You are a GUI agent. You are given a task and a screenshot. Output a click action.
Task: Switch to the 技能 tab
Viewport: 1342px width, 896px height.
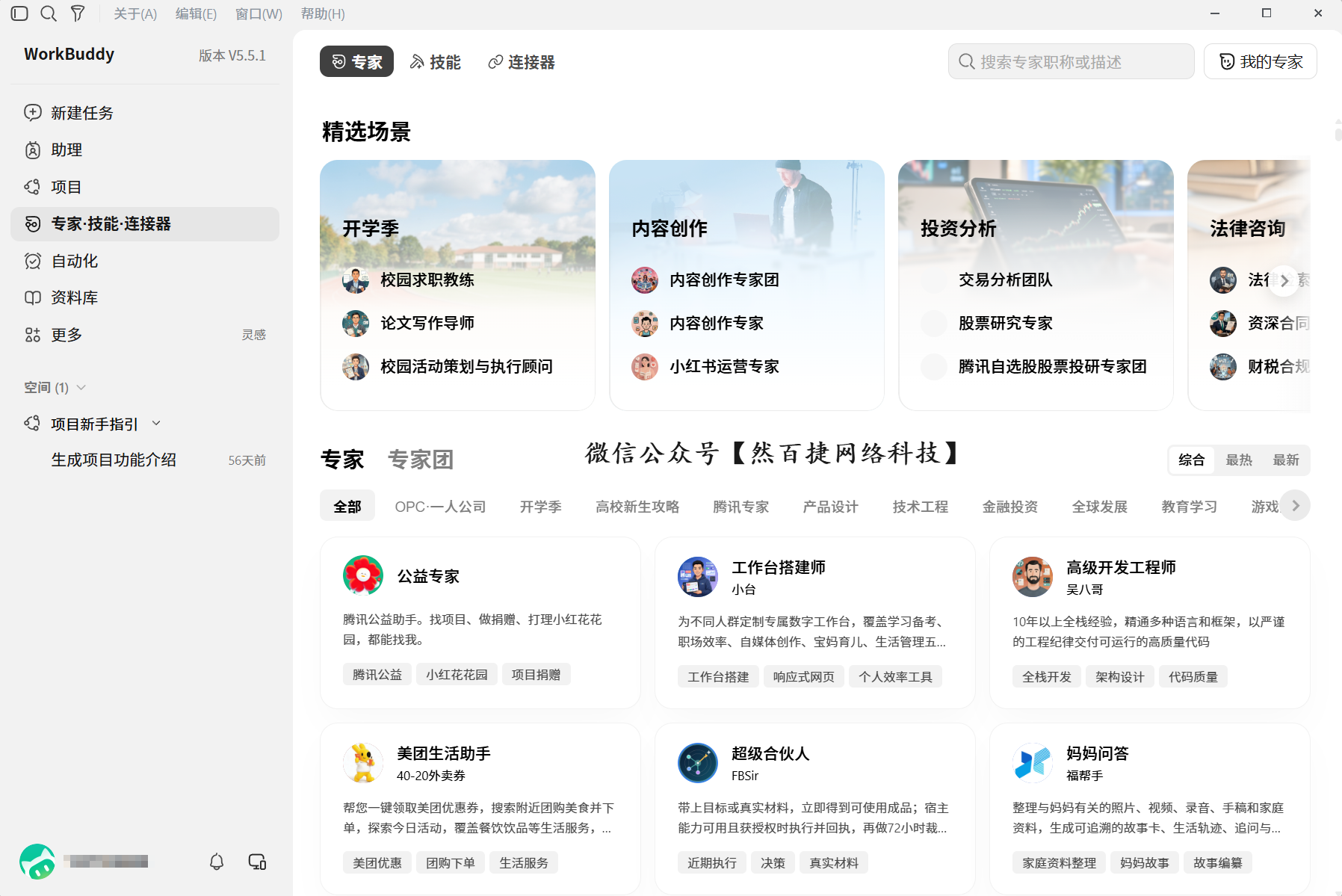pyautogui.click(x=436, y=62)
